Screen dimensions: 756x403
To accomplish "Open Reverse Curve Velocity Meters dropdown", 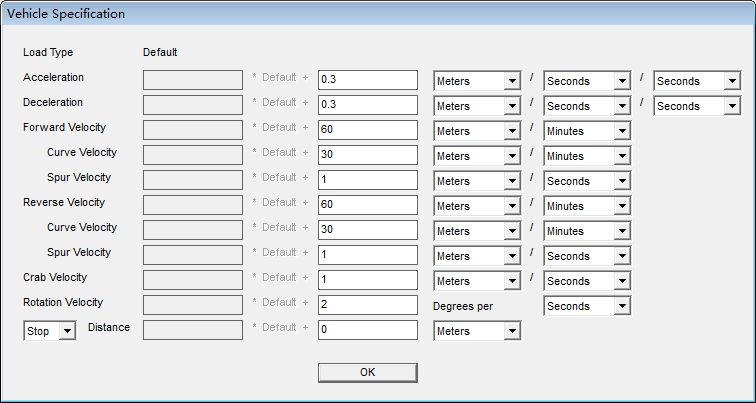I will coord(477,231).
